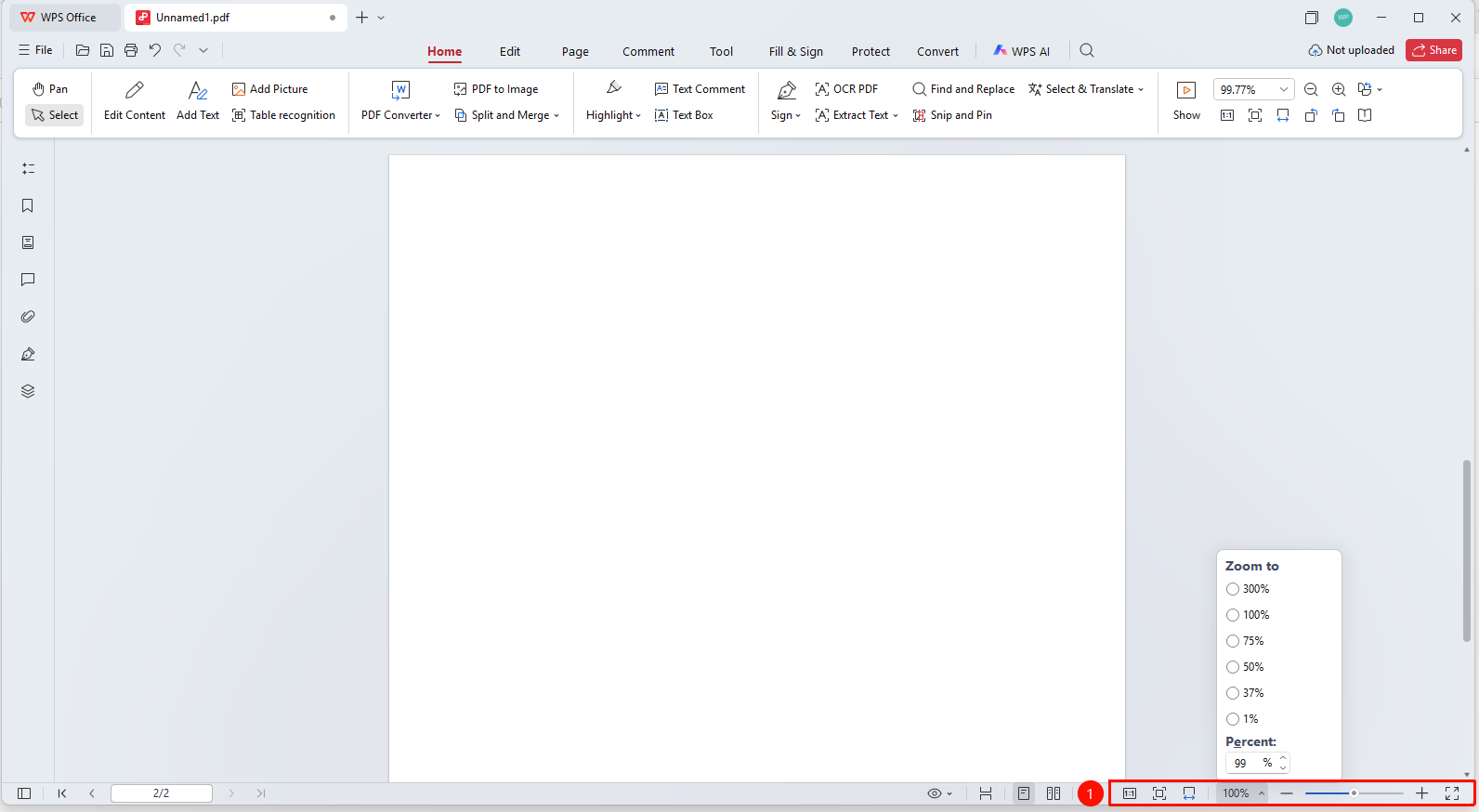
Task: Choose the 100% zoom radio option
Action: tap(1248, 615)
